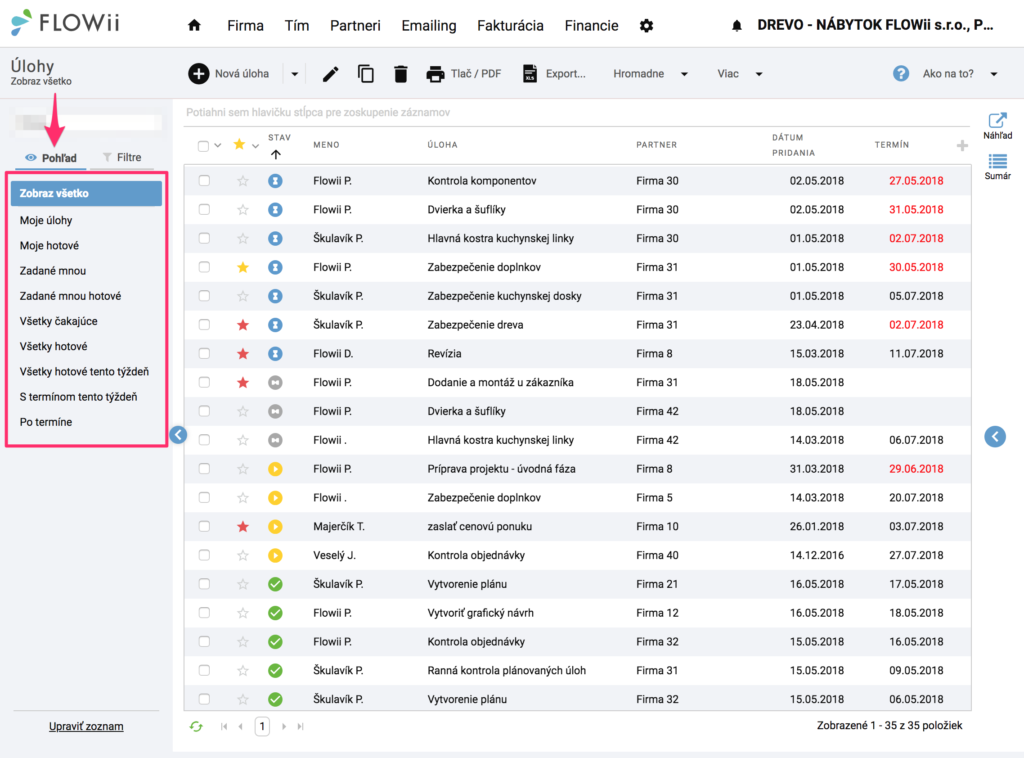This screenshot has height=758, width=1024.
Task: Open the Viac dropdown
Action: (739, 74)
